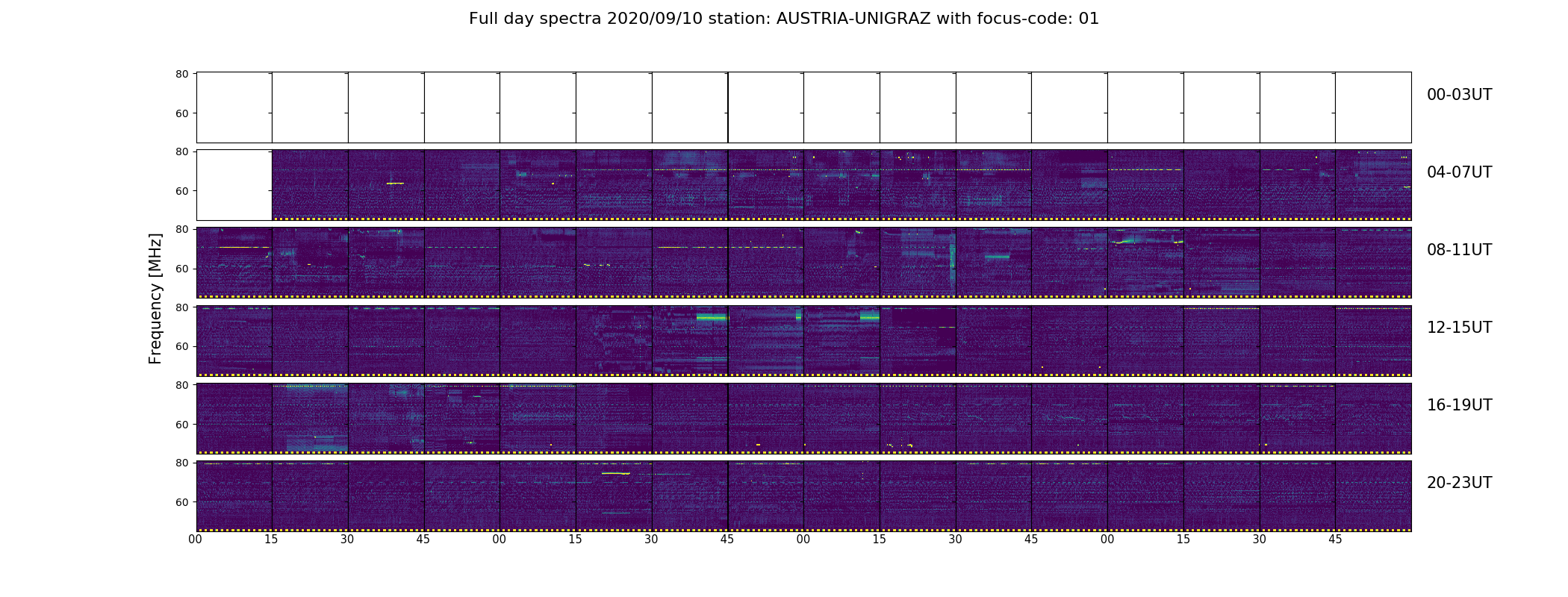Select the "08-11UT" row label
1568x597 pixels.
click(1459, 250)
